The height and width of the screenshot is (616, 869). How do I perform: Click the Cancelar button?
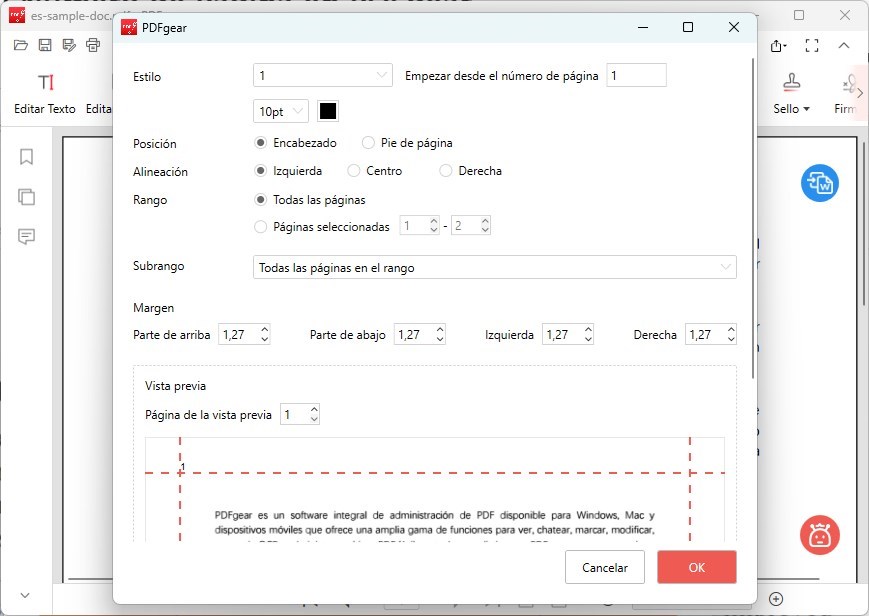point(604,567)
